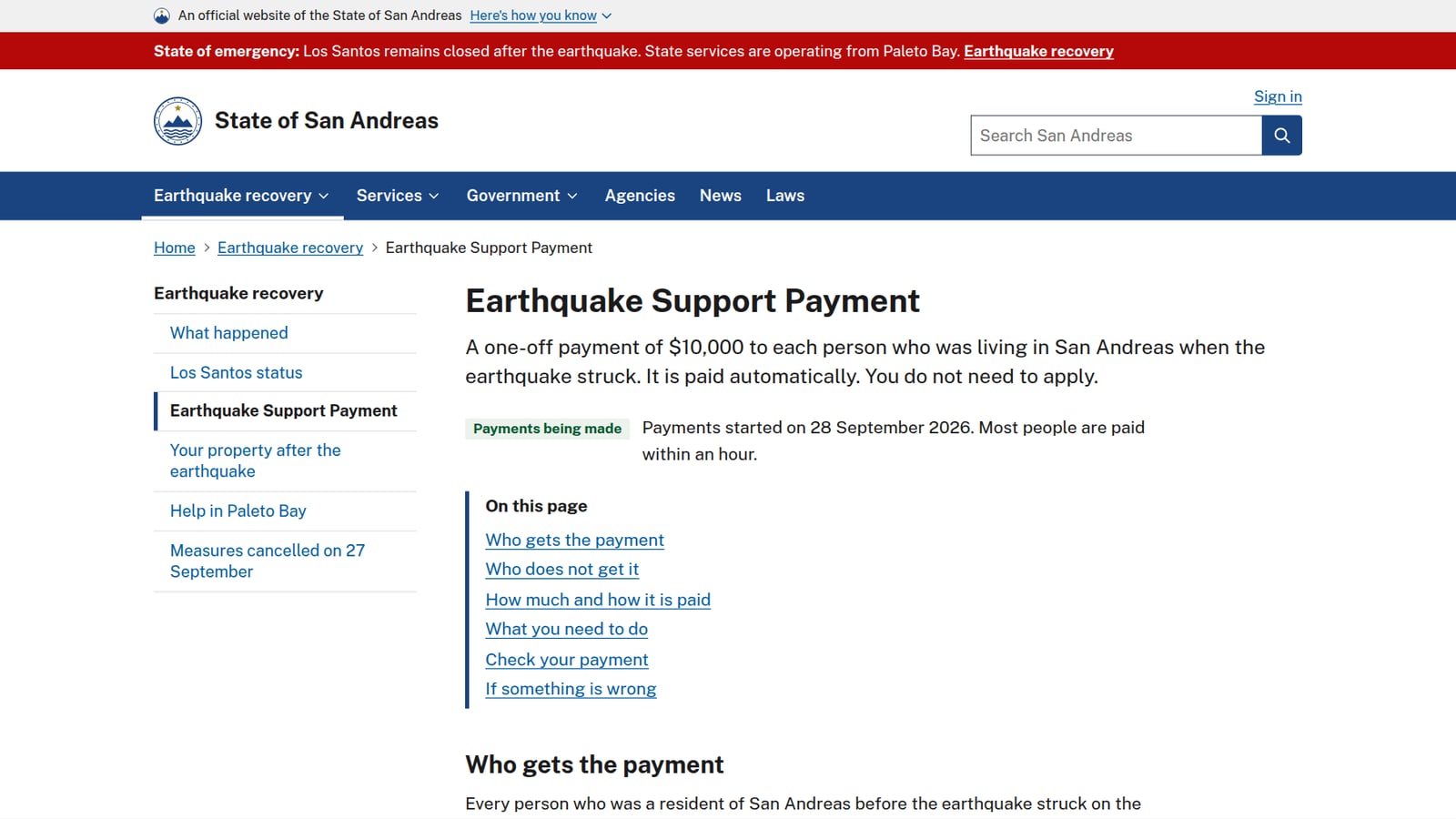The width and height of the screenshot is (1456, 819).
Task: Click the Who gets the payment section heading
Action: [x=594, y=764]
